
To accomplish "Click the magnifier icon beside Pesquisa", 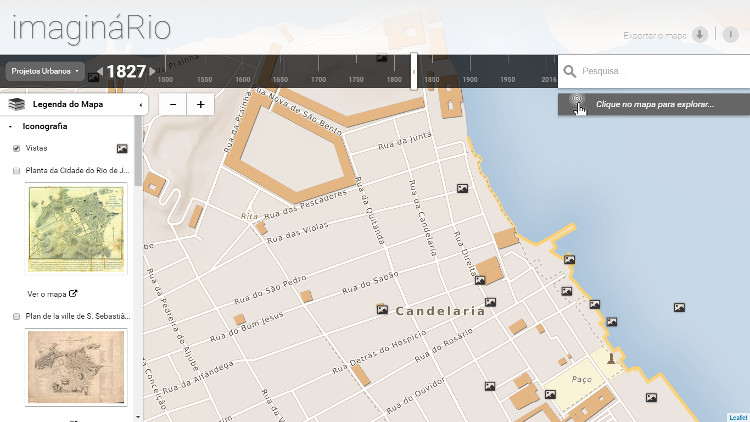I will coord(570,71).
